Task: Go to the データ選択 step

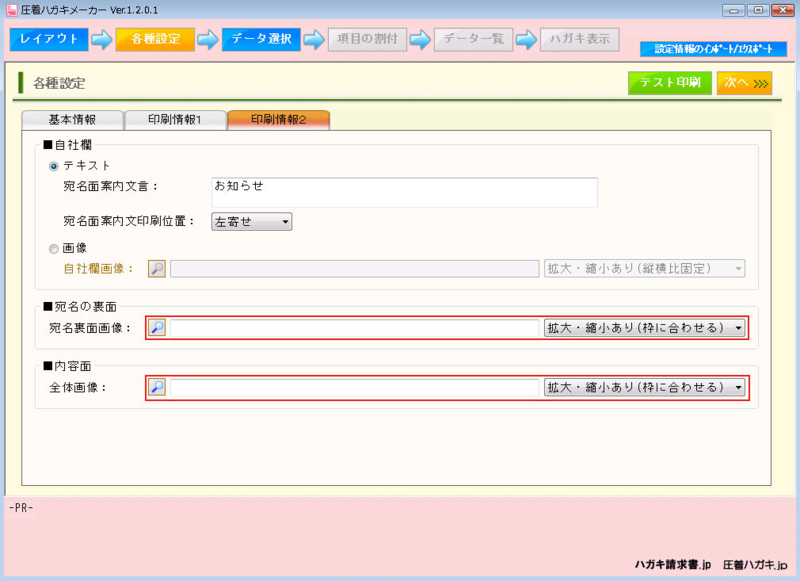Action: point(261,39)
